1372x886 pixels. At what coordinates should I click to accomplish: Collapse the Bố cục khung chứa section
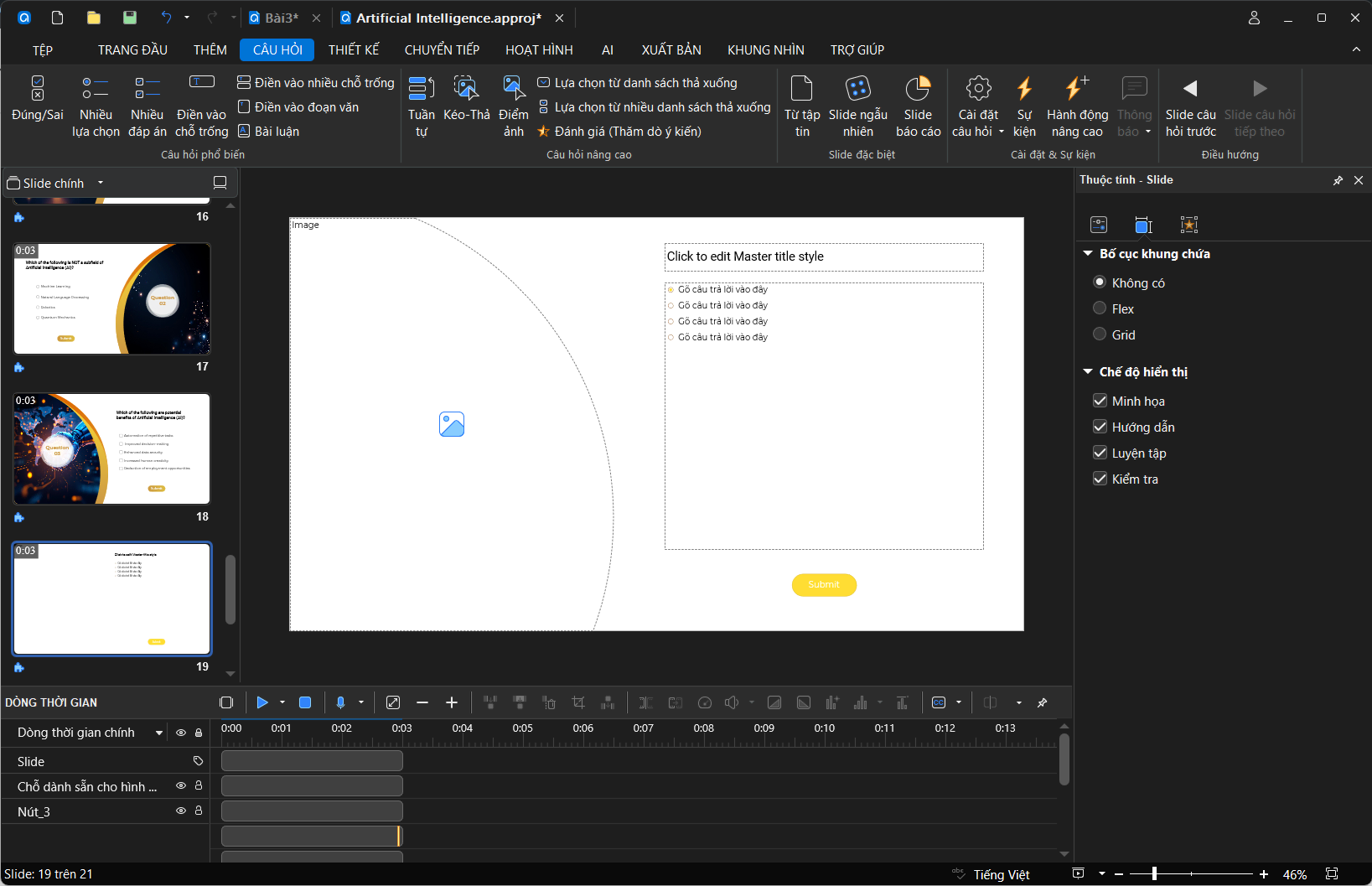(x=1088, y=253)
